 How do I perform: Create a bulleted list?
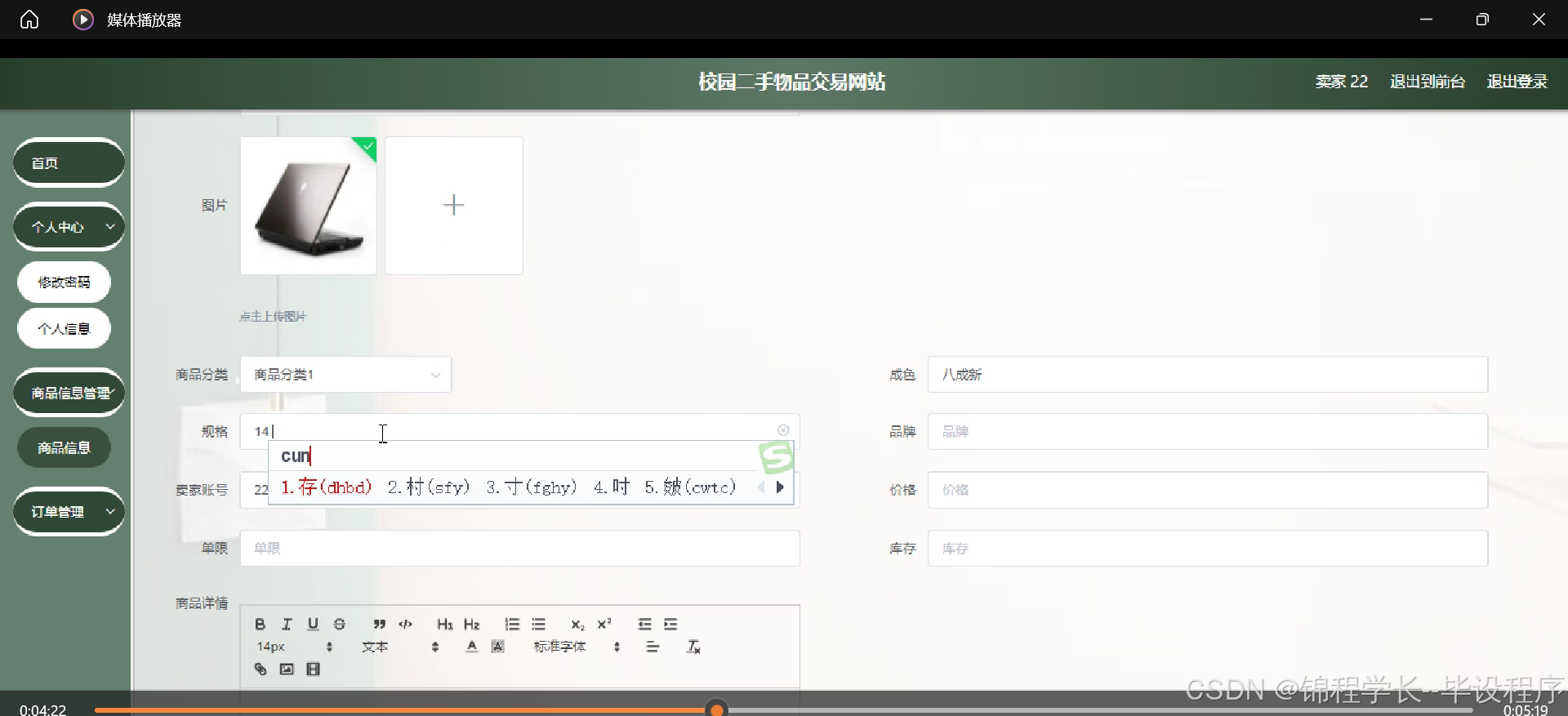coord(539,625)
